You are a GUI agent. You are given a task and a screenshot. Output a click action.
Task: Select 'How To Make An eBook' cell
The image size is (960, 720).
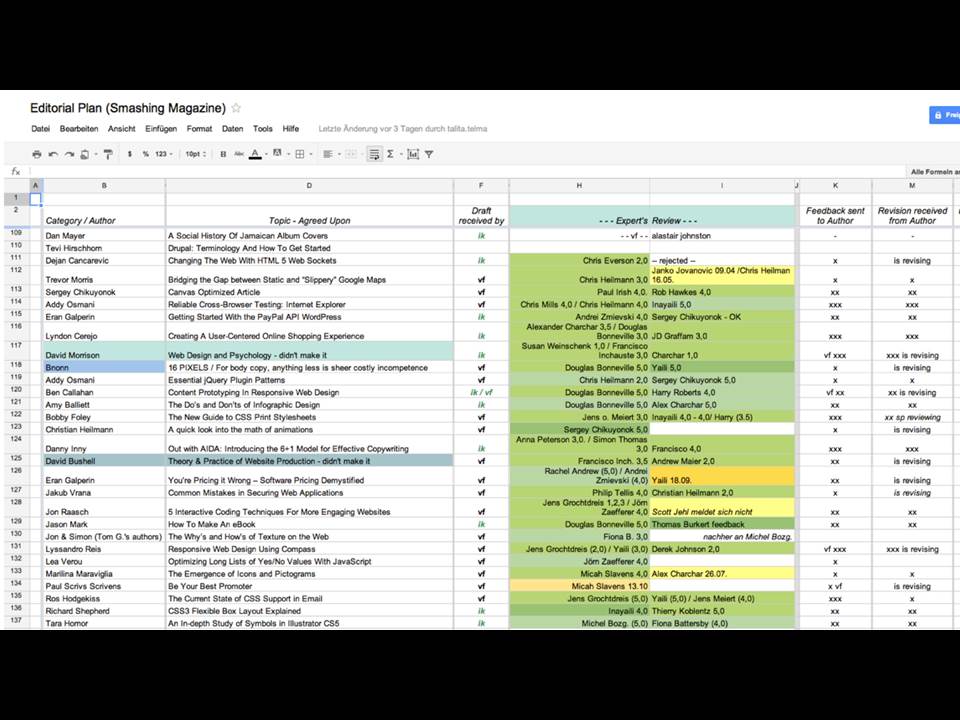tap(309, 524)
